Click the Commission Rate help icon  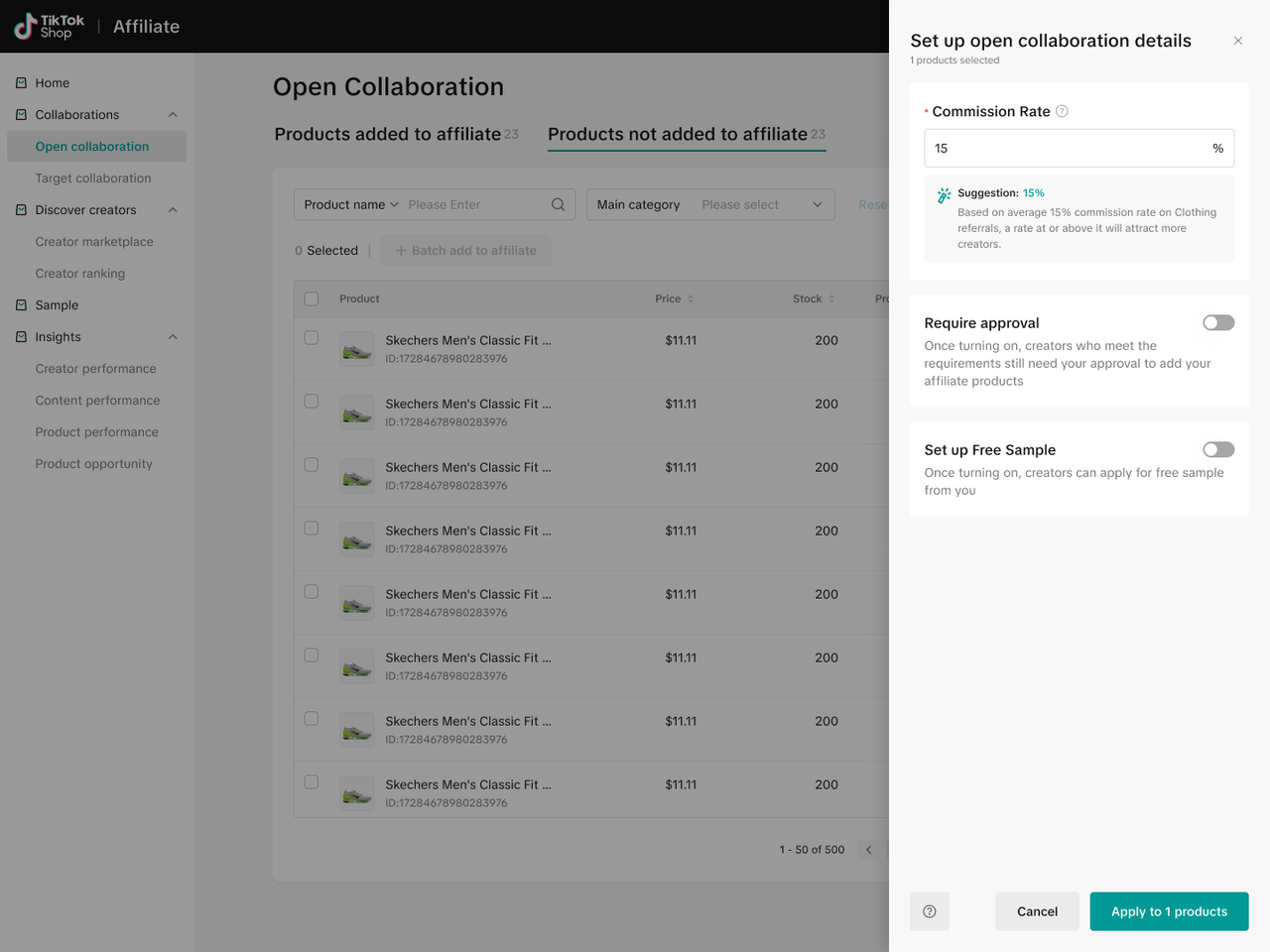pos(1062,111)
